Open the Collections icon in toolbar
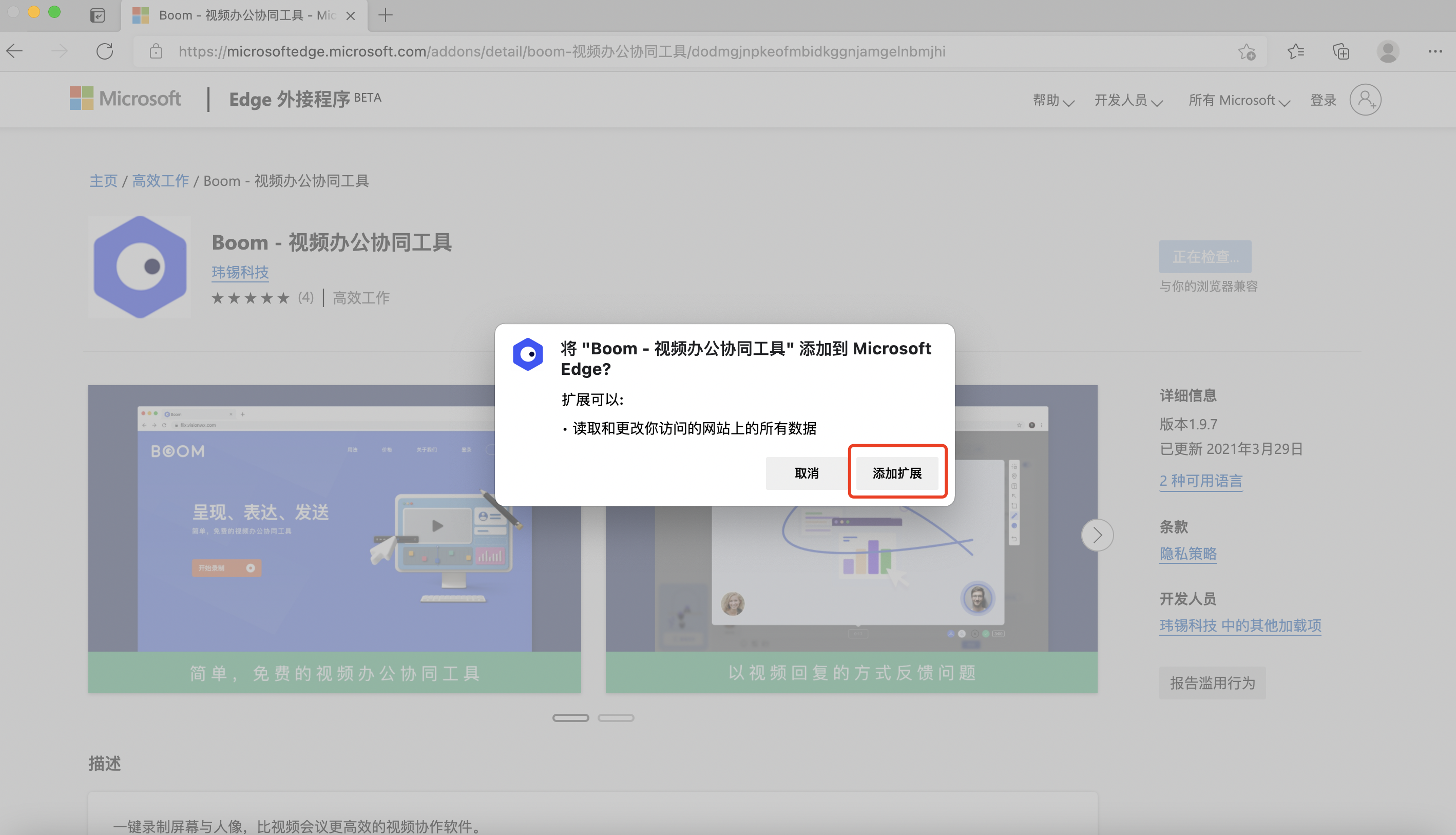1456x835 pixels. pyautogui.click(x=1341, y=52)
